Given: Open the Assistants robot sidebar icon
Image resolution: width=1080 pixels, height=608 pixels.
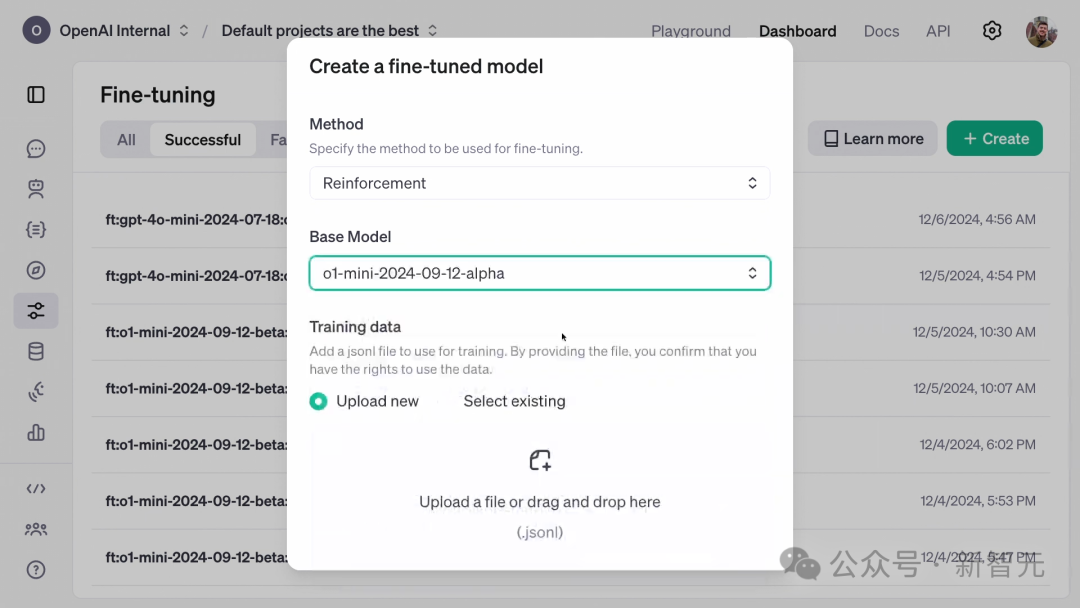Looking at the screenshot, I should click(36, 189).
